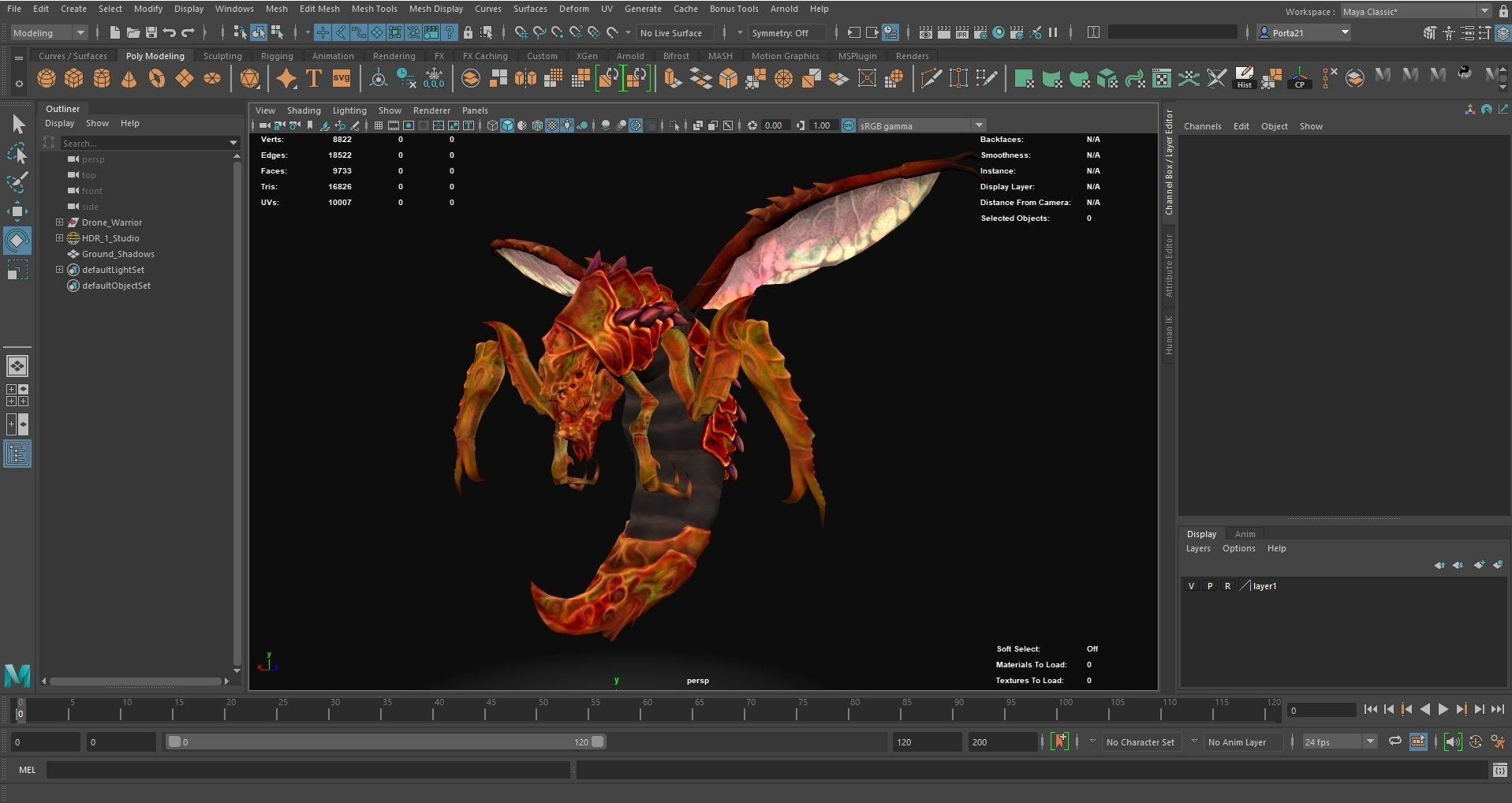This screenshot has height=803, width=1512.
Task: Click the SVG import shelf icon
Action: [x=342, y=78]
